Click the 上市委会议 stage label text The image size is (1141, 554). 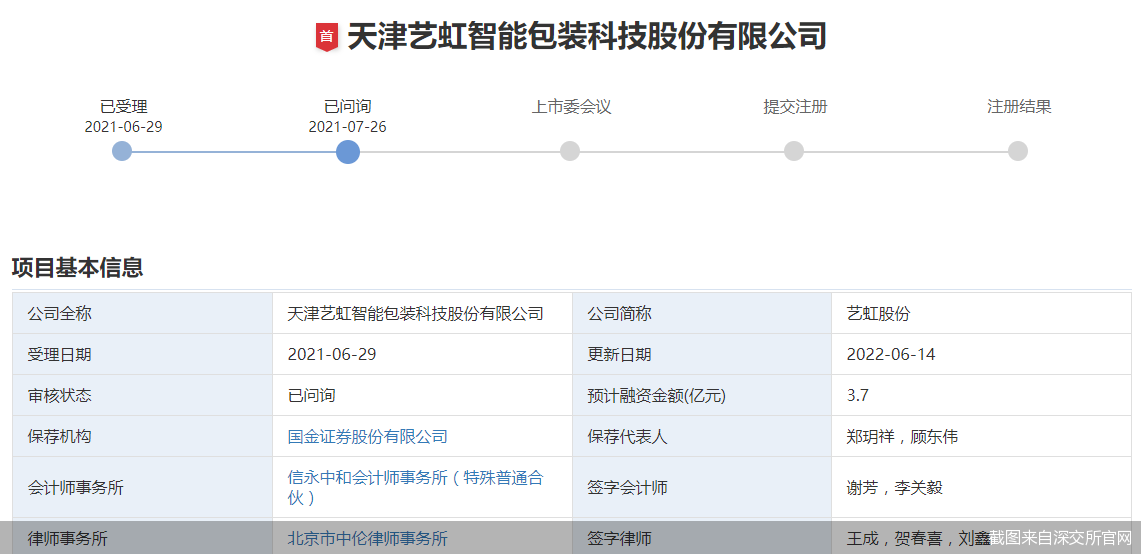[571, 106]
